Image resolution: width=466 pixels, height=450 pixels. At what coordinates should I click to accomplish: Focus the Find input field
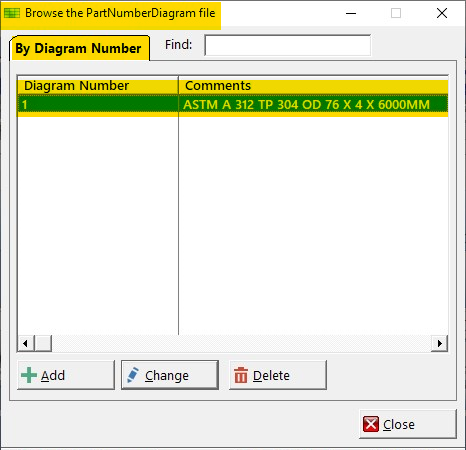click(288, 45)
